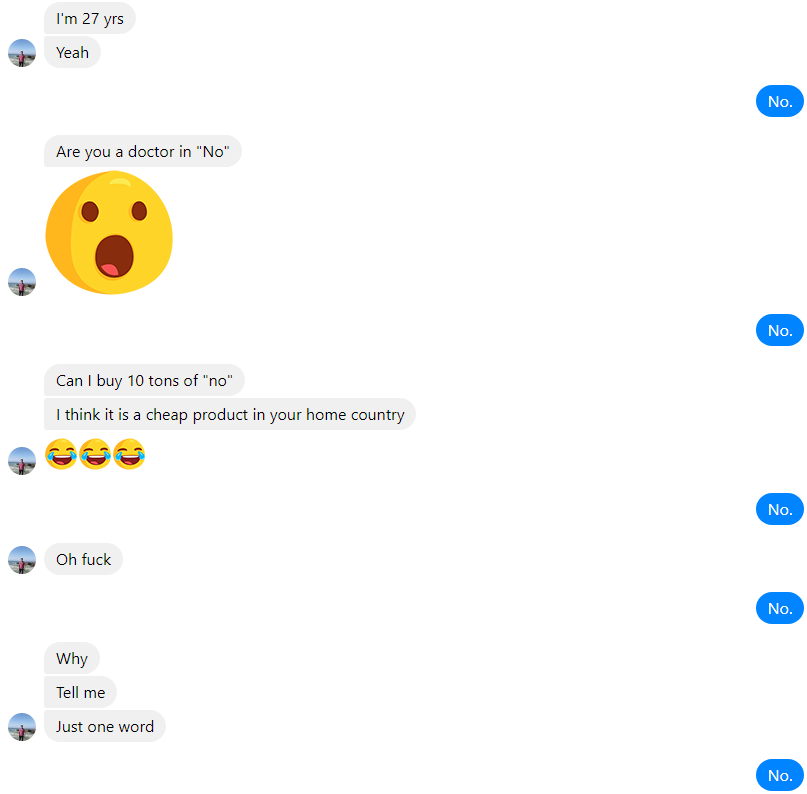Click the middle laughing-crying emoji

(x=95, y=454)
